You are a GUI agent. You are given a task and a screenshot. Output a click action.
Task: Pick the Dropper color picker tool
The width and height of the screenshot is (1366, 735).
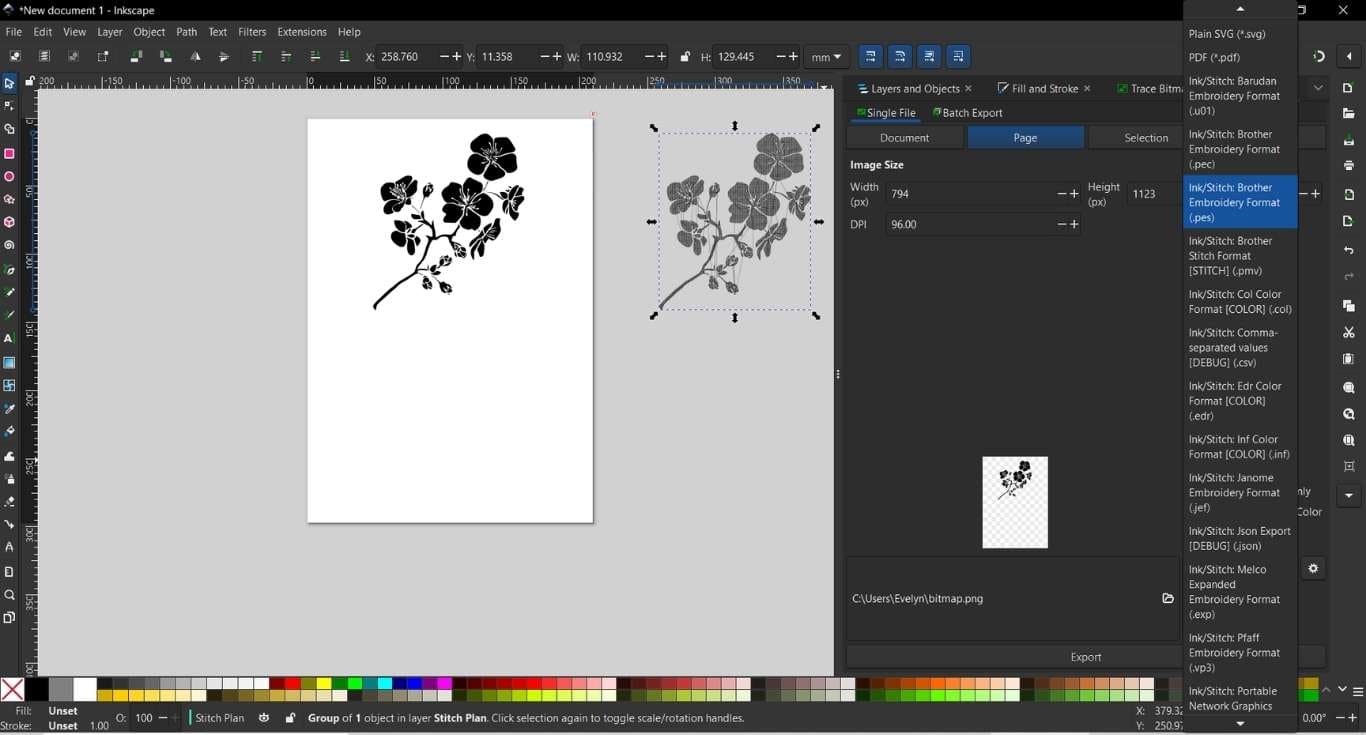tap(9, 409)
